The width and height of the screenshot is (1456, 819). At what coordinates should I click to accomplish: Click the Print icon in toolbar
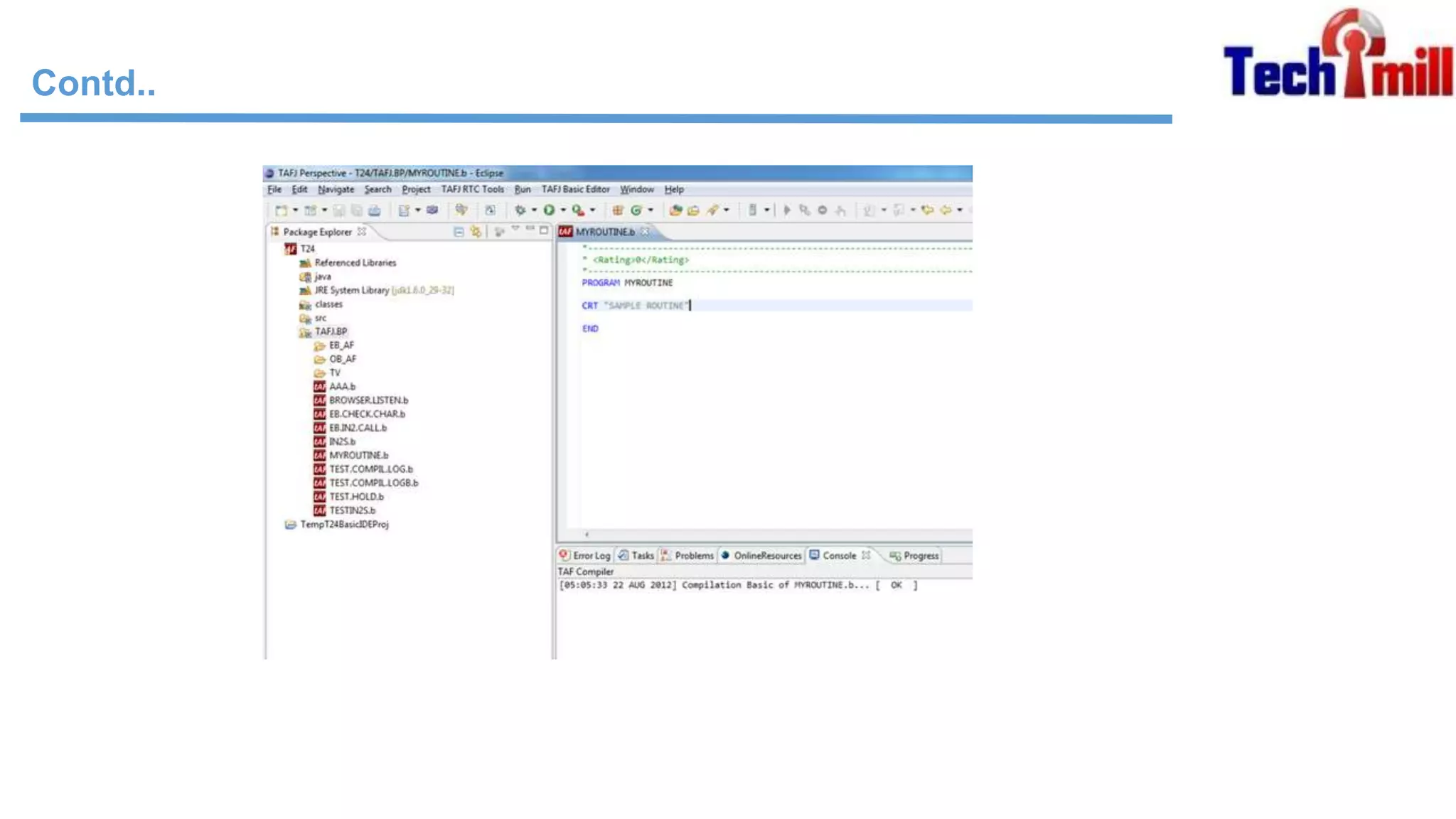pos(375,210)
